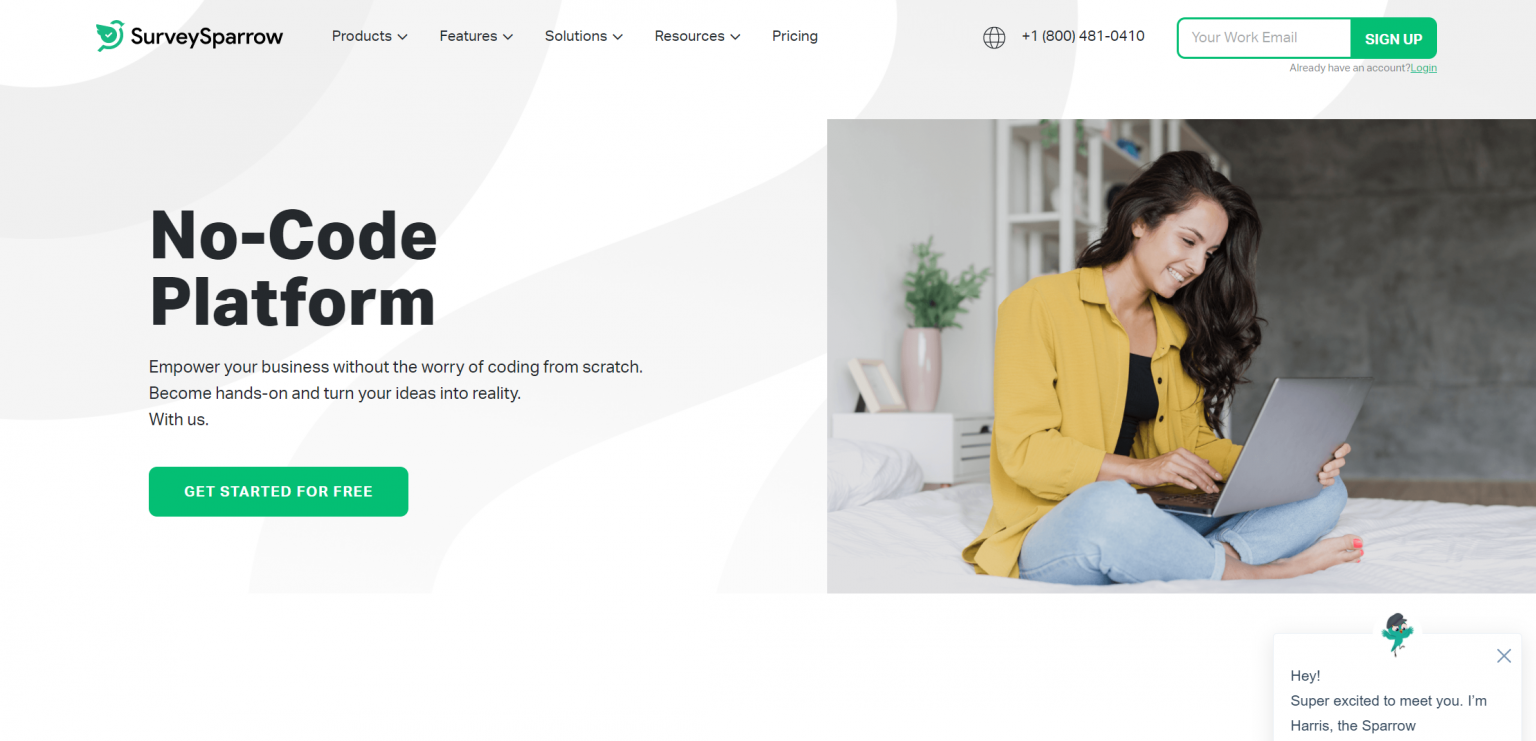Viewport: 1536px width, 741px height.
Task: Click the Sparrow chatbot avatar icon
Action: click(1396, 634)
